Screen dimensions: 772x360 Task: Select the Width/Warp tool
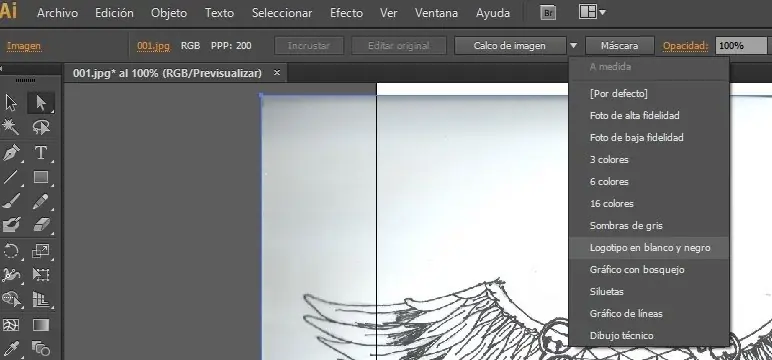point(11,274)
